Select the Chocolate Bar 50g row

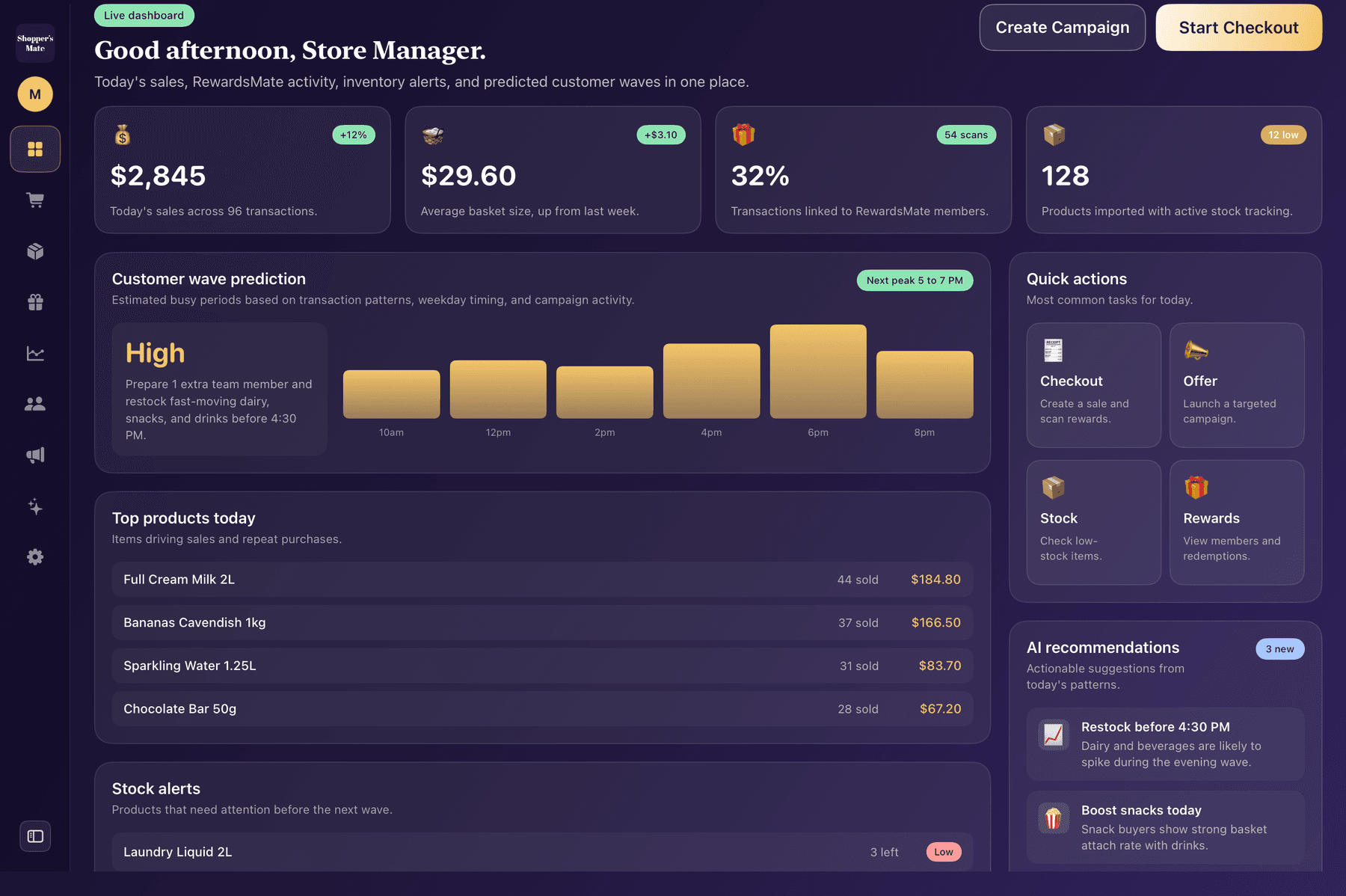(542, 709)
